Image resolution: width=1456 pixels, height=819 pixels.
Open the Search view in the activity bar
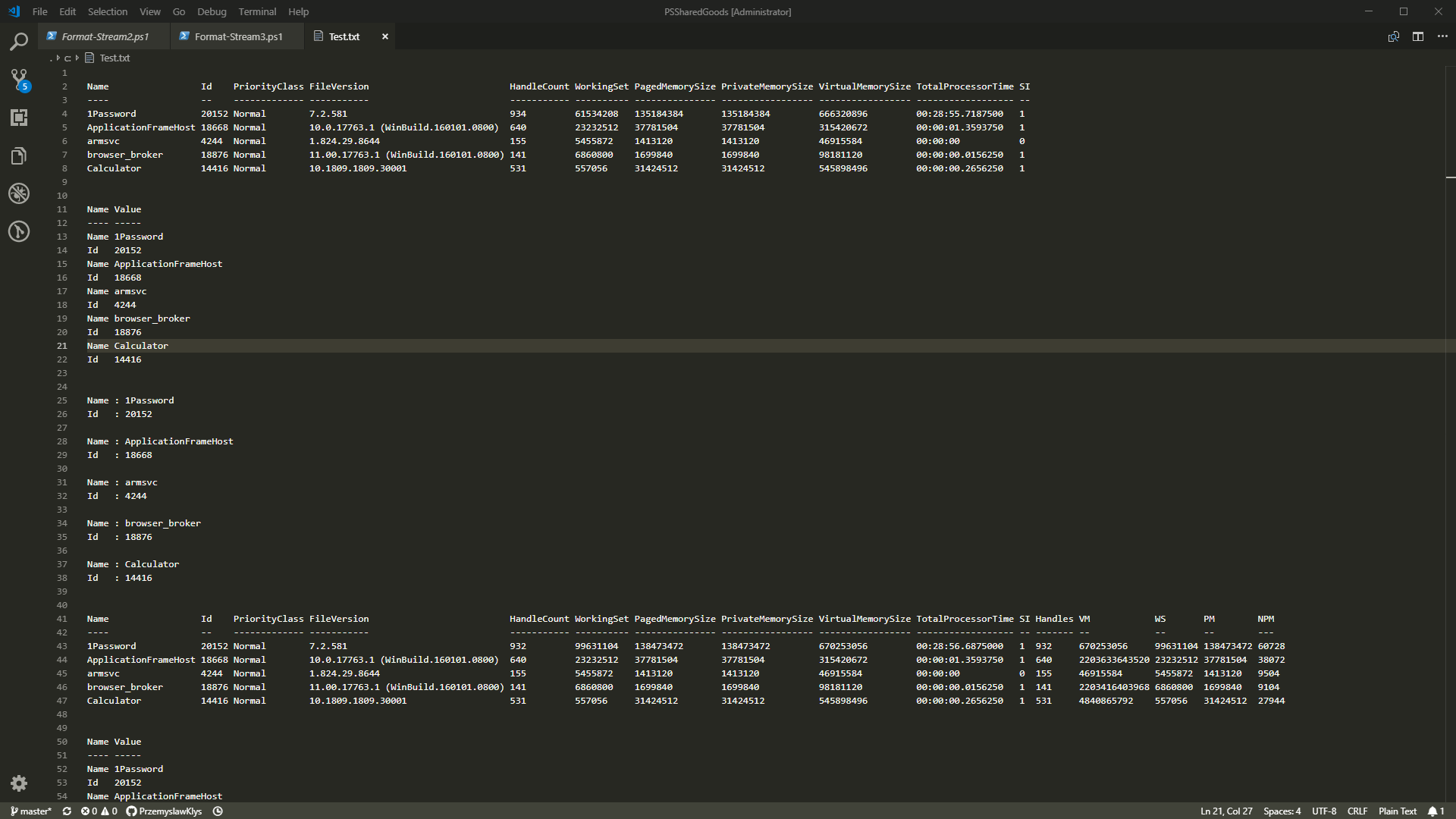coord(18,42)
